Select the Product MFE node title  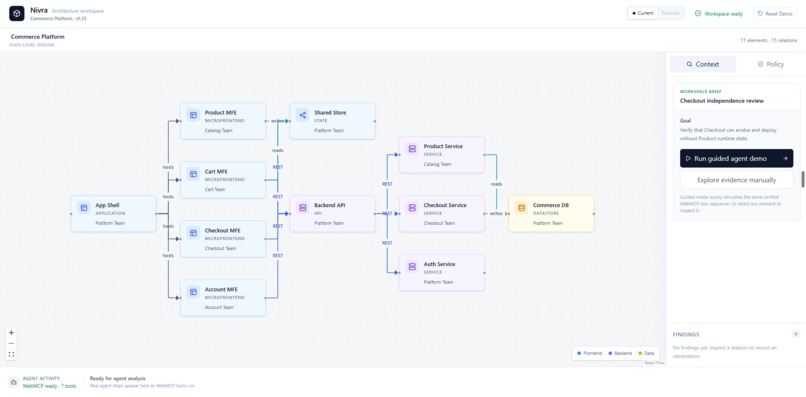(221, 113)
